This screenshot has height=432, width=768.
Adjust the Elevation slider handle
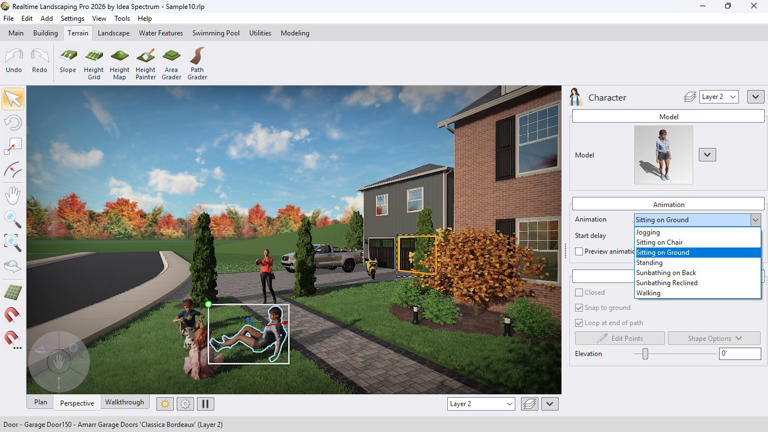click(x=645, y=354)
